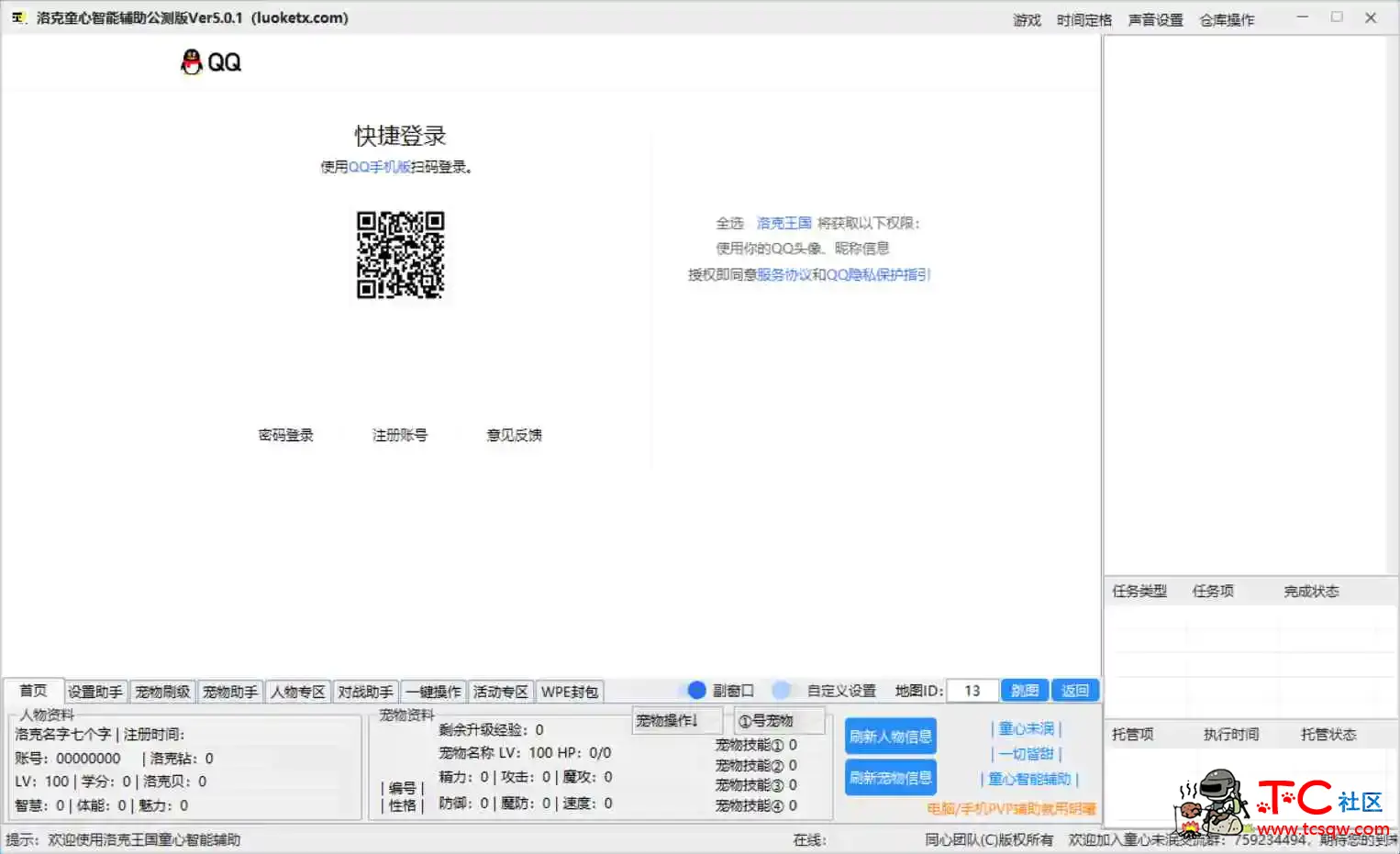The image size is (1400, 854).
Task: Click the 在线: status bar entry
Action: (810, 839)
